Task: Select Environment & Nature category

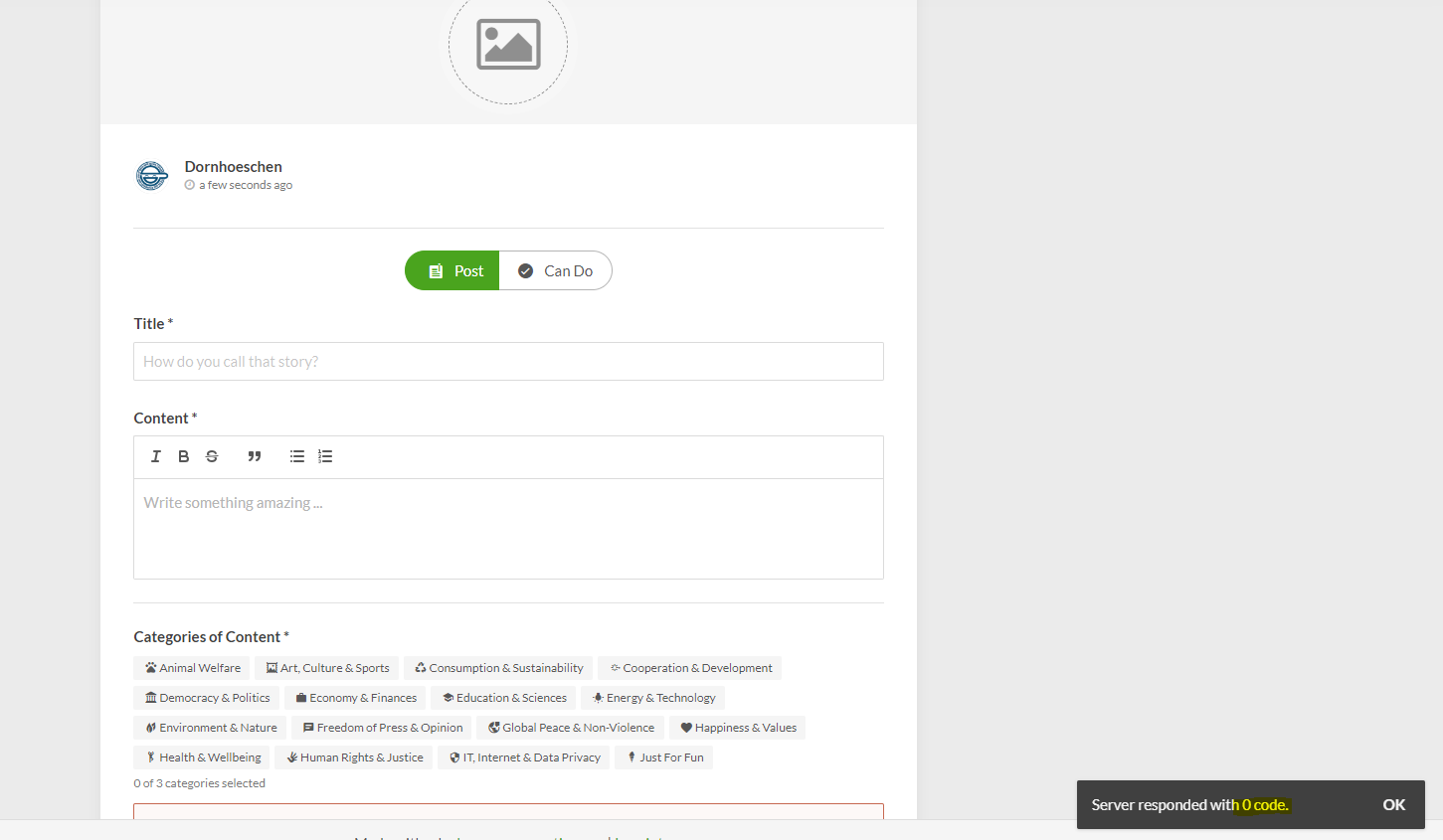Action: 210,728
